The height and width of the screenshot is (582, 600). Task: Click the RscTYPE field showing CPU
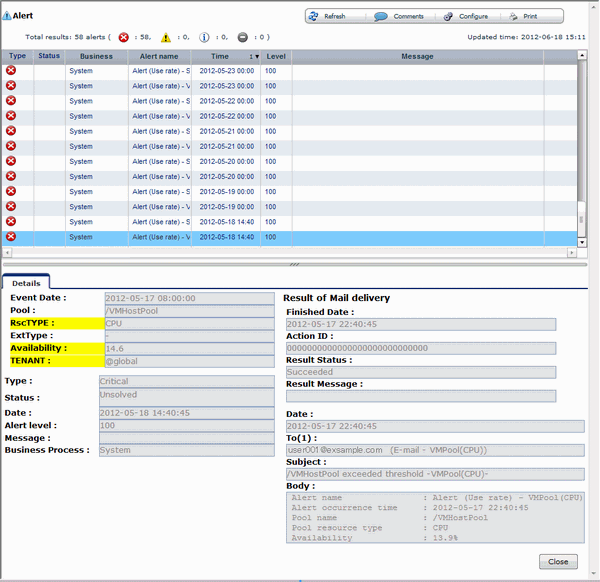click(189, 324)
